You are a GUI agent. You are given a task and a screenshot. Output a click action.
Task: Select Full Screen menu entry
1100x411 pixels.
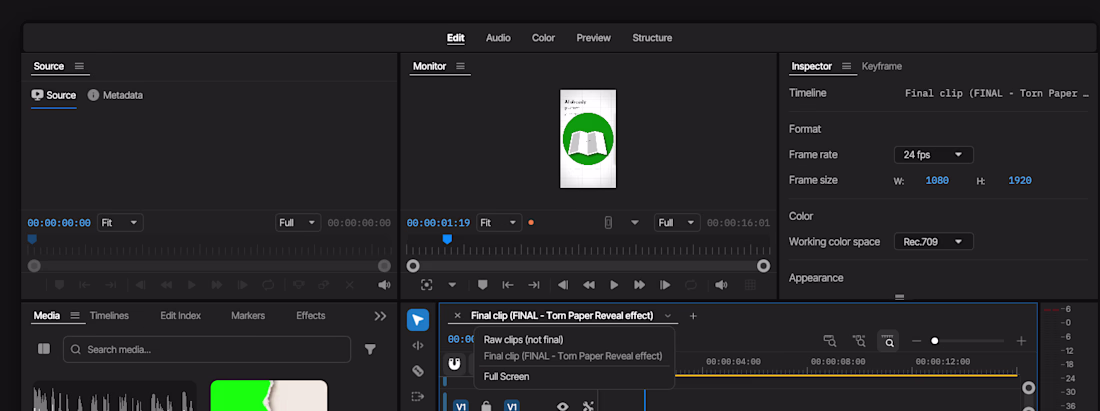click(x=507, y=377)
